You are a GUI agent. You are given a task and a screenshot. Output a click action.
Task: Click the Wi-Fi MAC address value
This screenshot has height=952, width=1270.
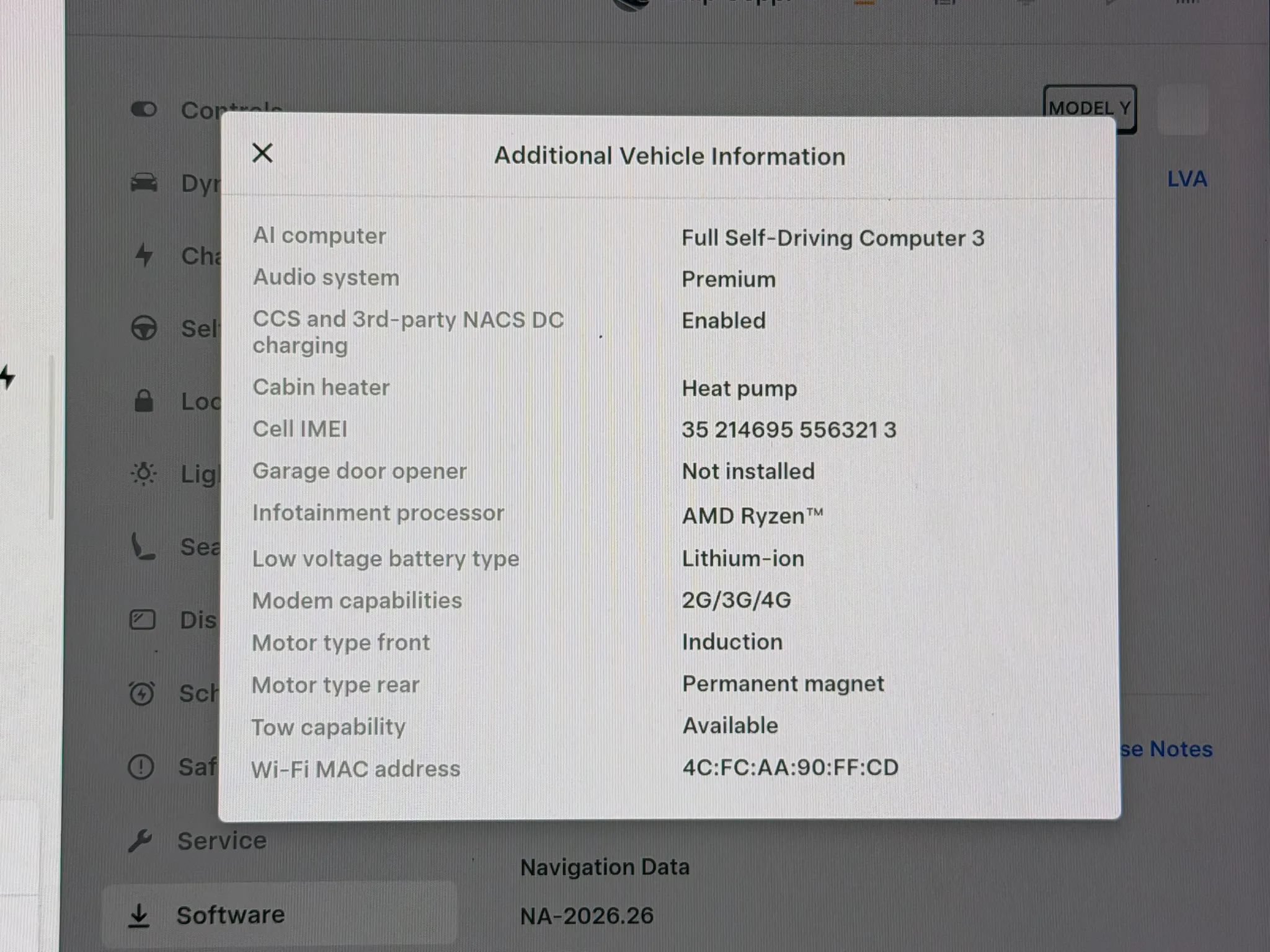click(x=790, y=767)
